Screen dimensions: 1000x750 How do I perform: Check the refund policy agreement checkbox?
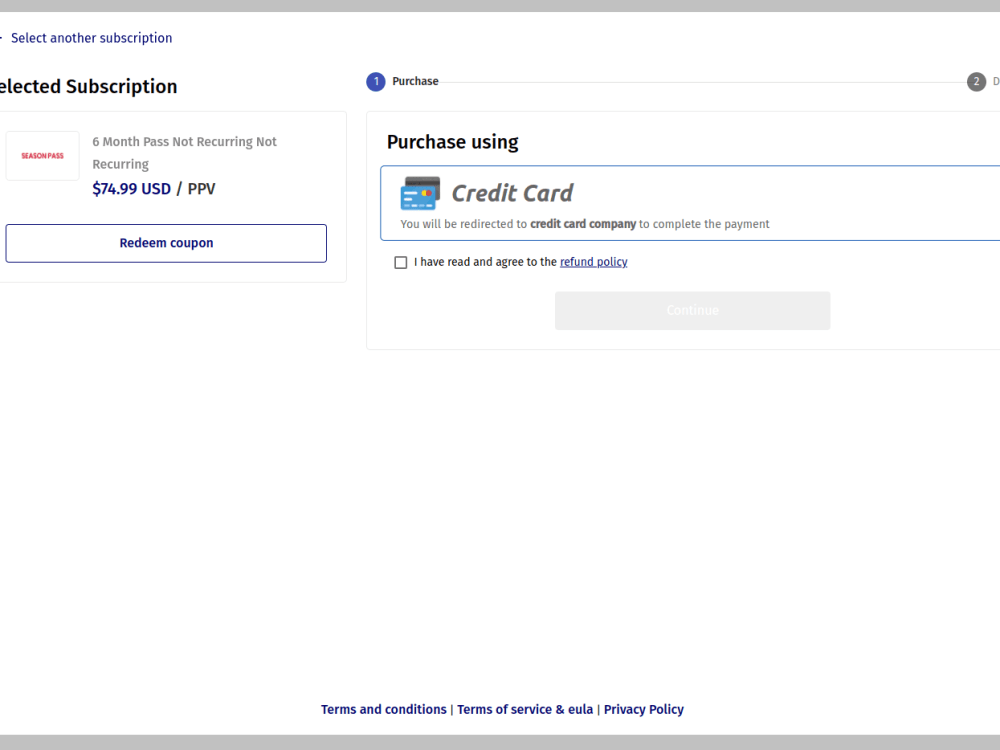coord(401,262)
